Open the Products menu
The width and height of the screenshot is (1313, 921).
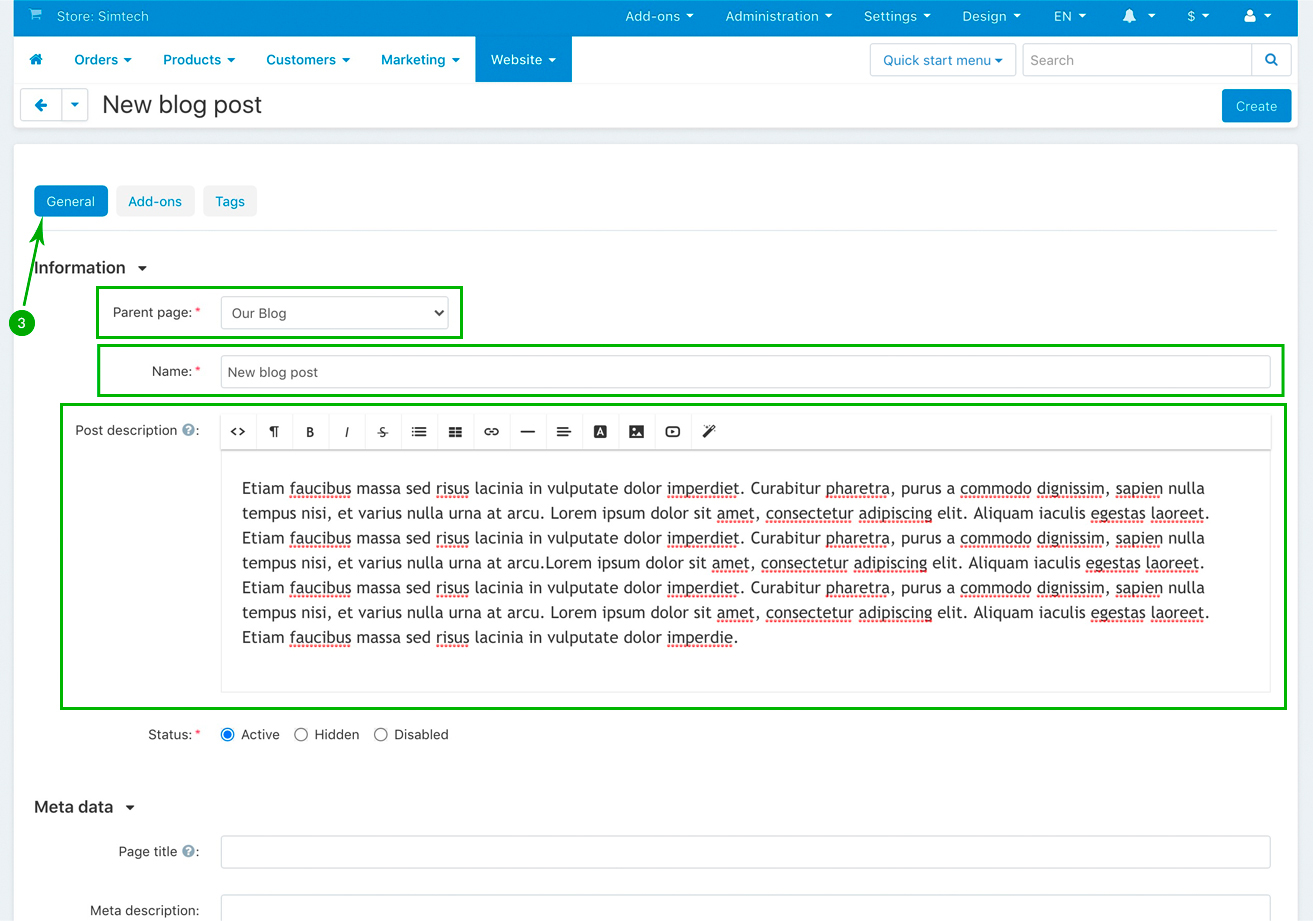(199, 60)
